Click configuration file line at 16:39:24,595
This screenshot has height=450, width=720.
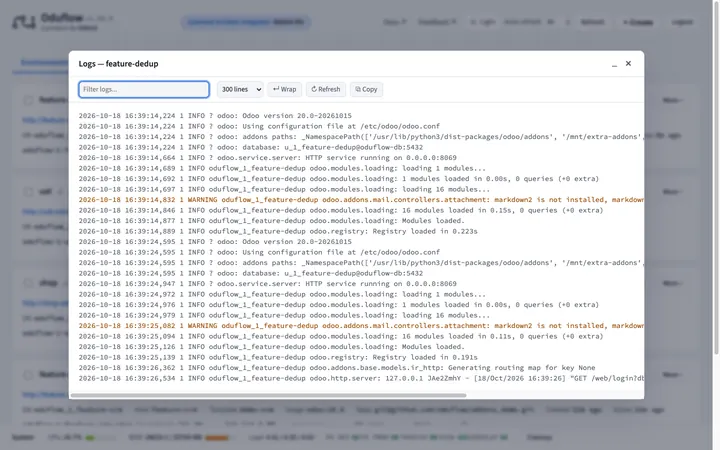(x=259, y=252)
